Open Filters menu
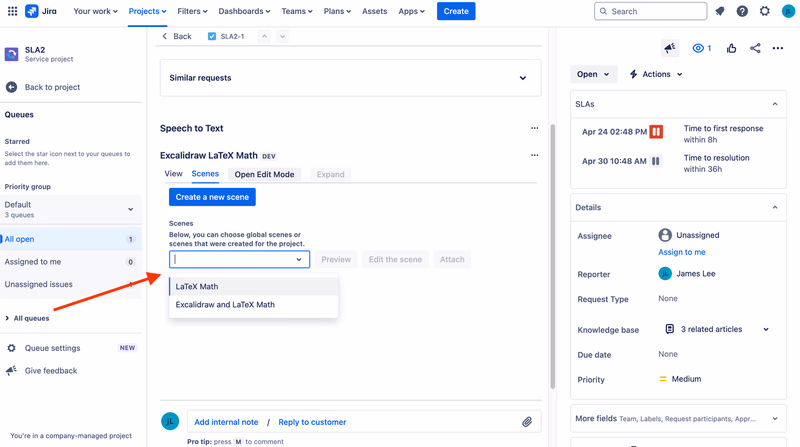800x447 pixels. tap(192, 11)
